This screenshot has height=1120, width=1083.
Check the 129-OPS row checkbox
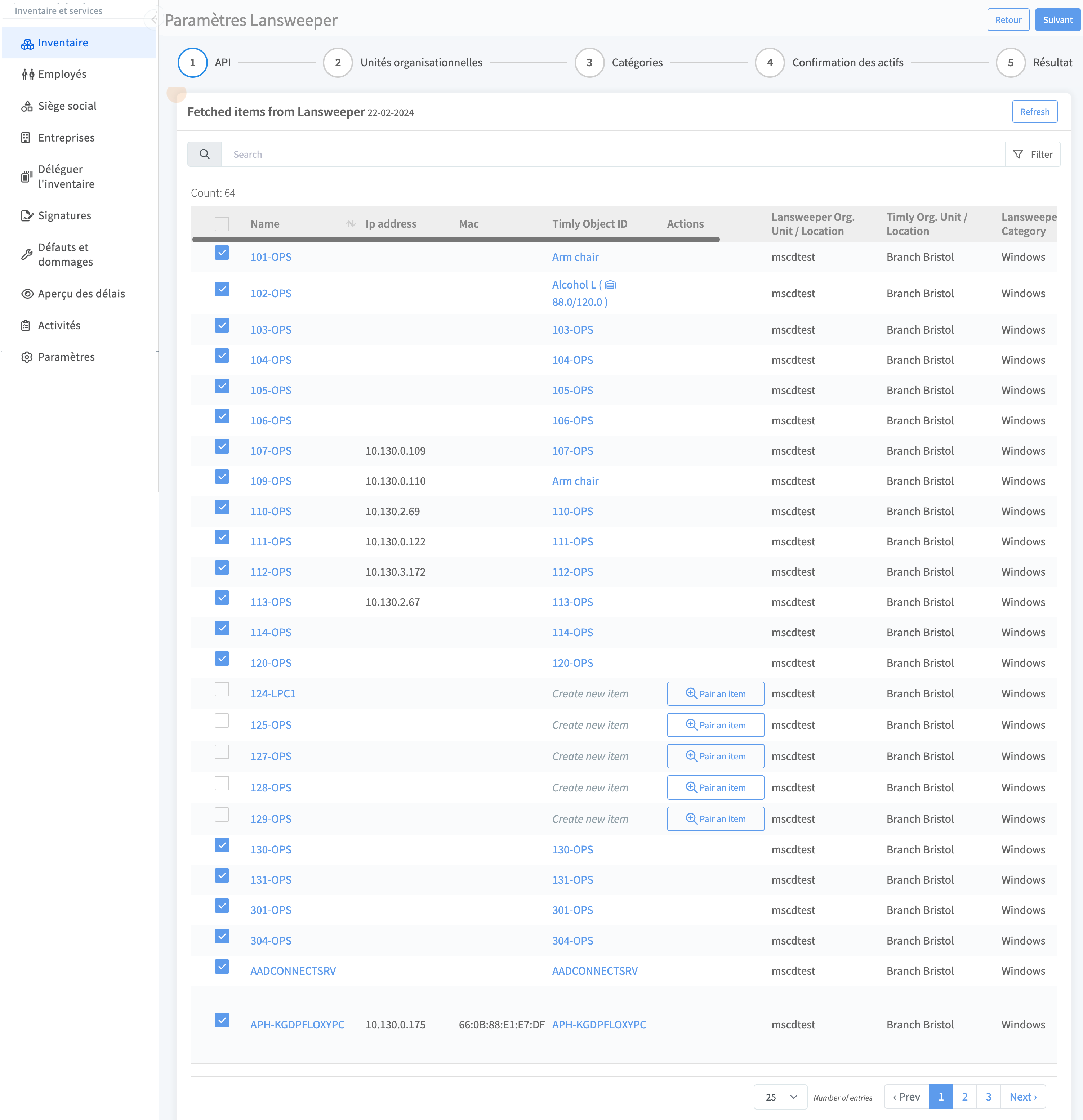(x=222, y=814)
